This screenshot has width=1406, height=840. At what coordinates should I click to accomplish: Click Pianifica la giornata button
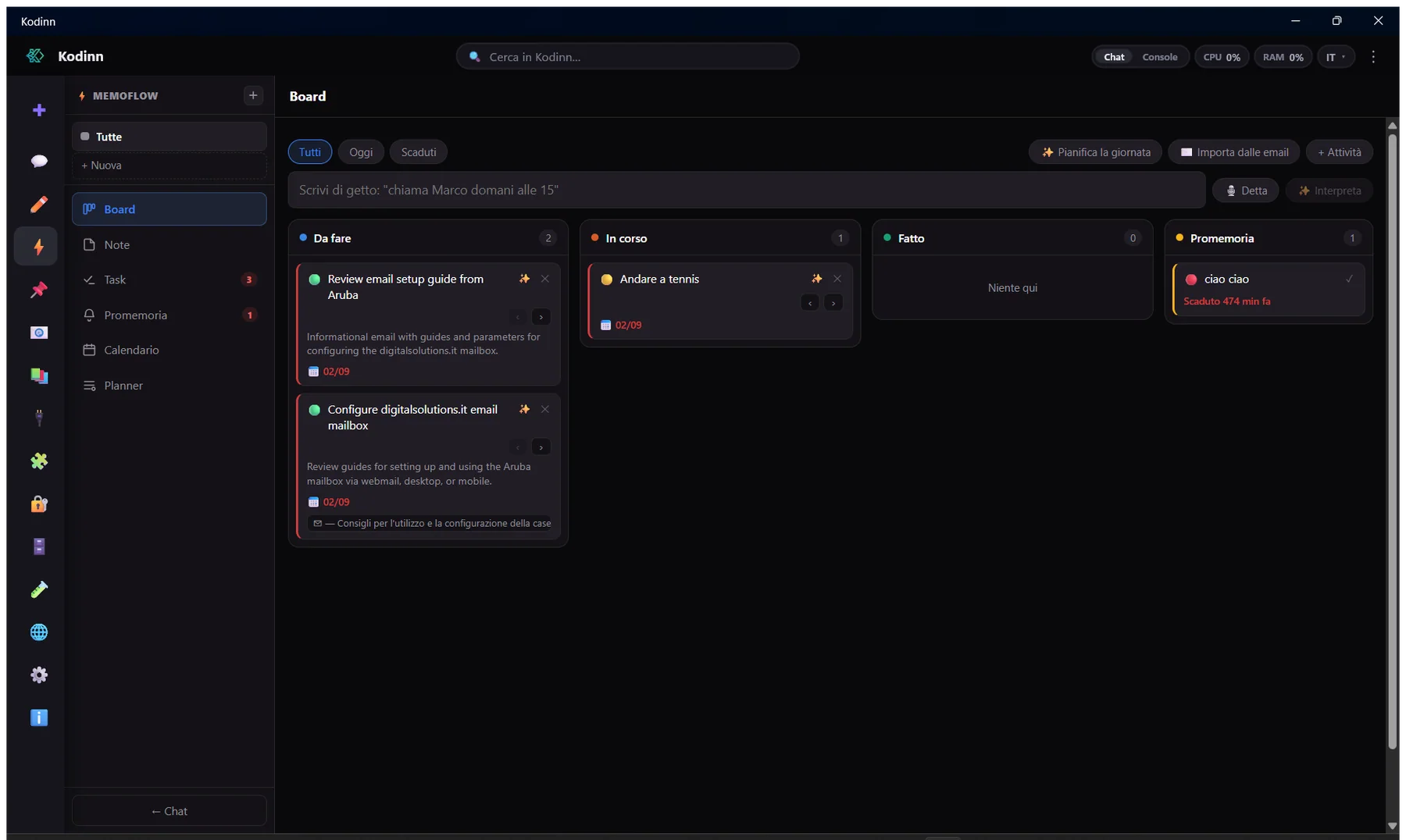1095,152
